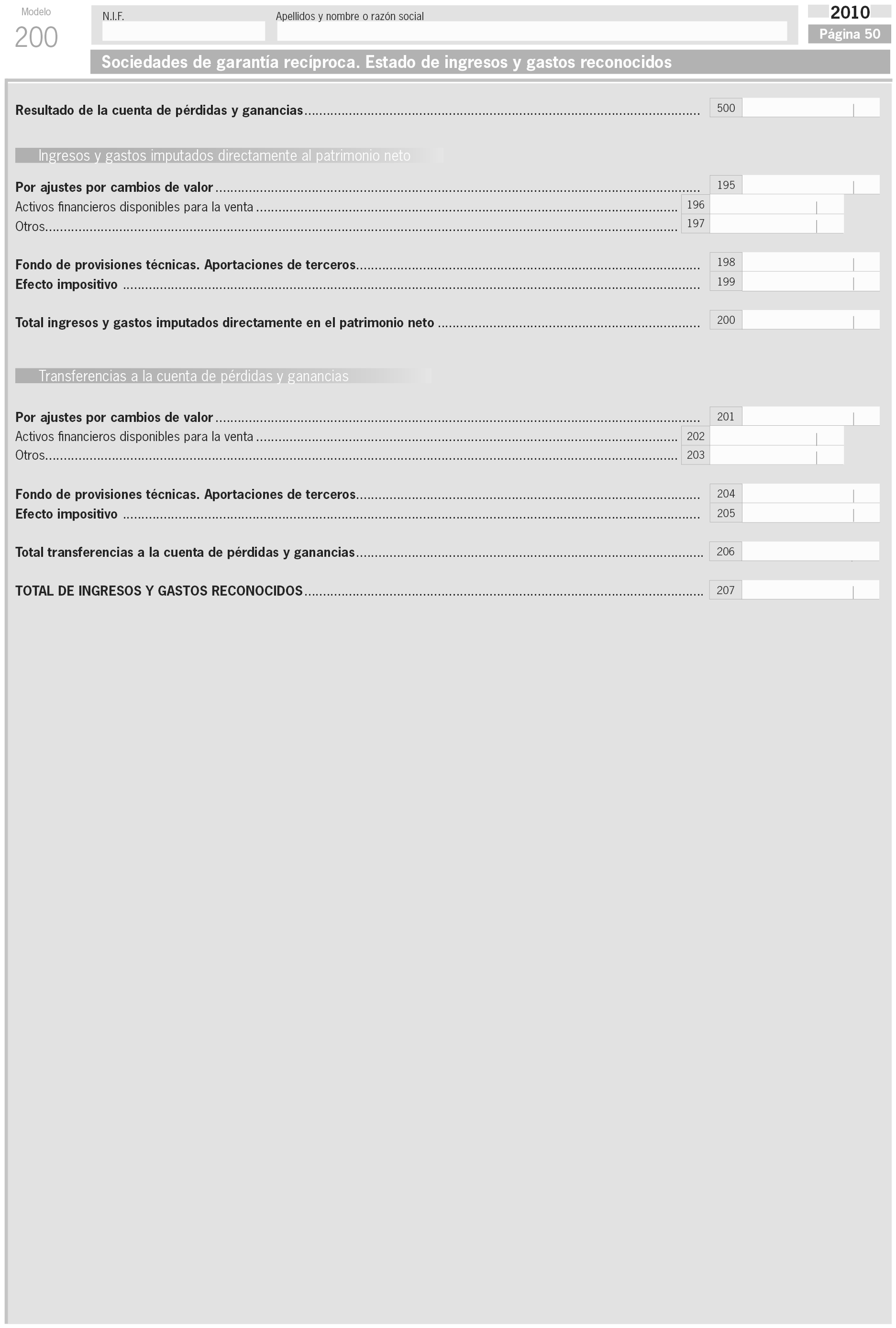The width and height of the screenshot is (896, 1328).
Task: Click the Transferencias a la cuenta section header
Action: click(x=193, y=376)
